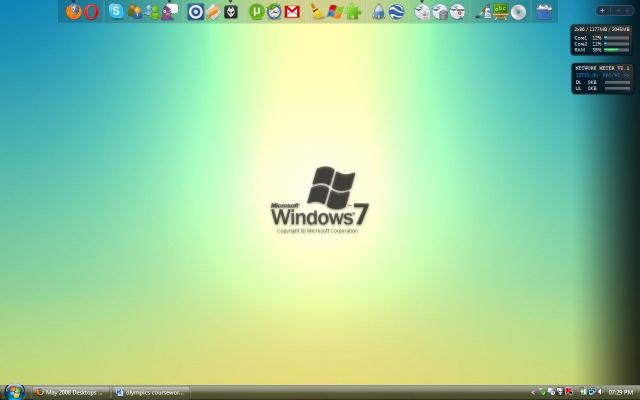This screenshot has height=400, width=640.
Task: Open the Windows Start orb
Action: (14, 392)
